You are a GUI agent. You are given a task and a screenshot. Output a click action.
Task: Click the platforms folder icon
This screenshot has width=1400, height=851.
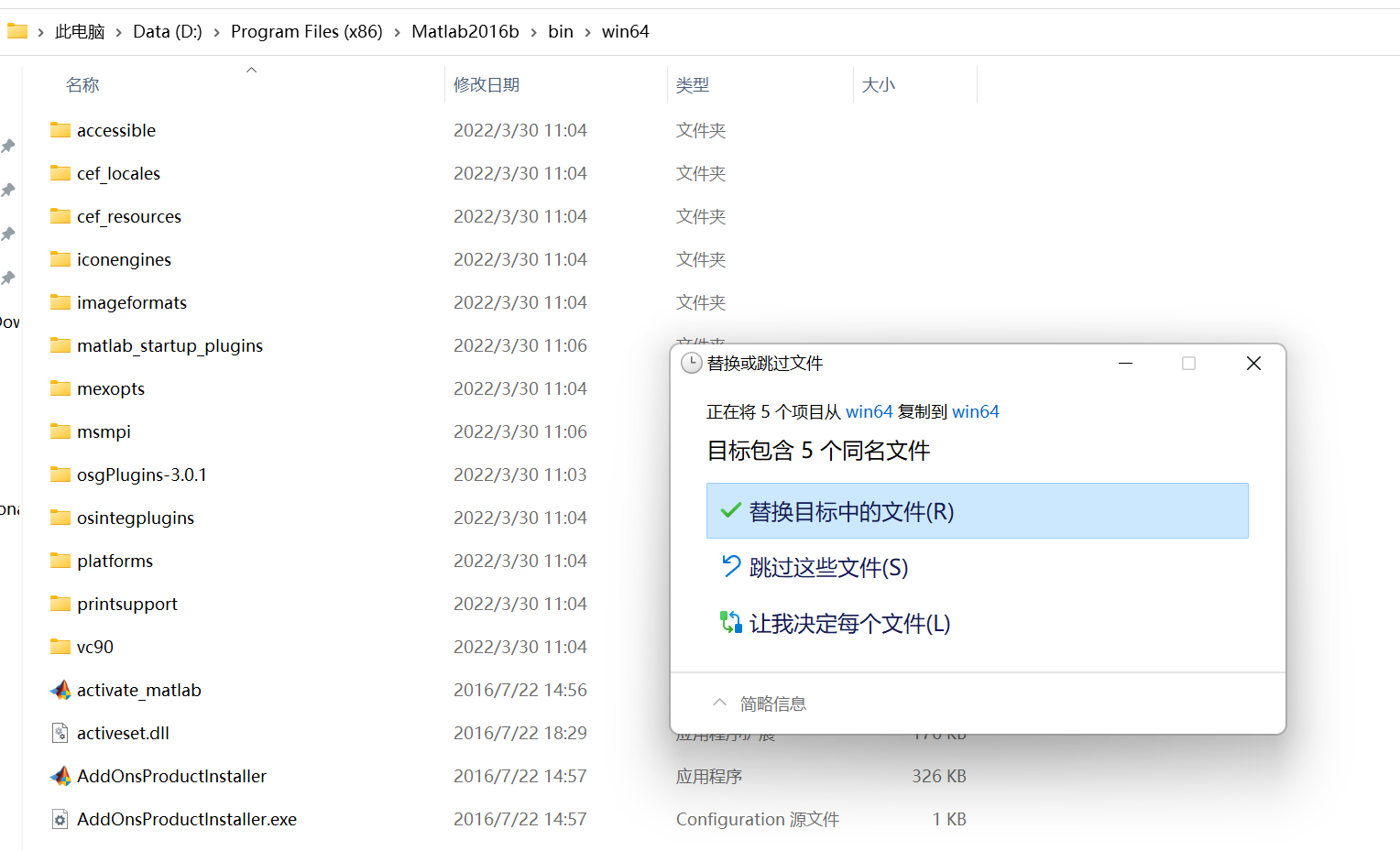[x=60, y=561]
